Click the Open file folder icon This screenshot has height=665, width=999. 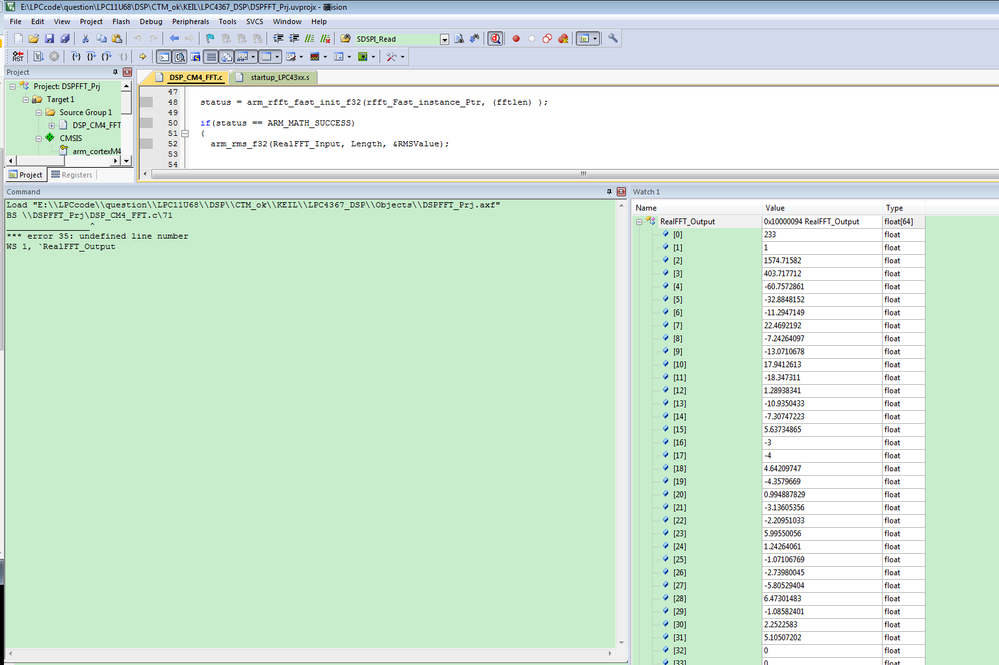point(33,39)
